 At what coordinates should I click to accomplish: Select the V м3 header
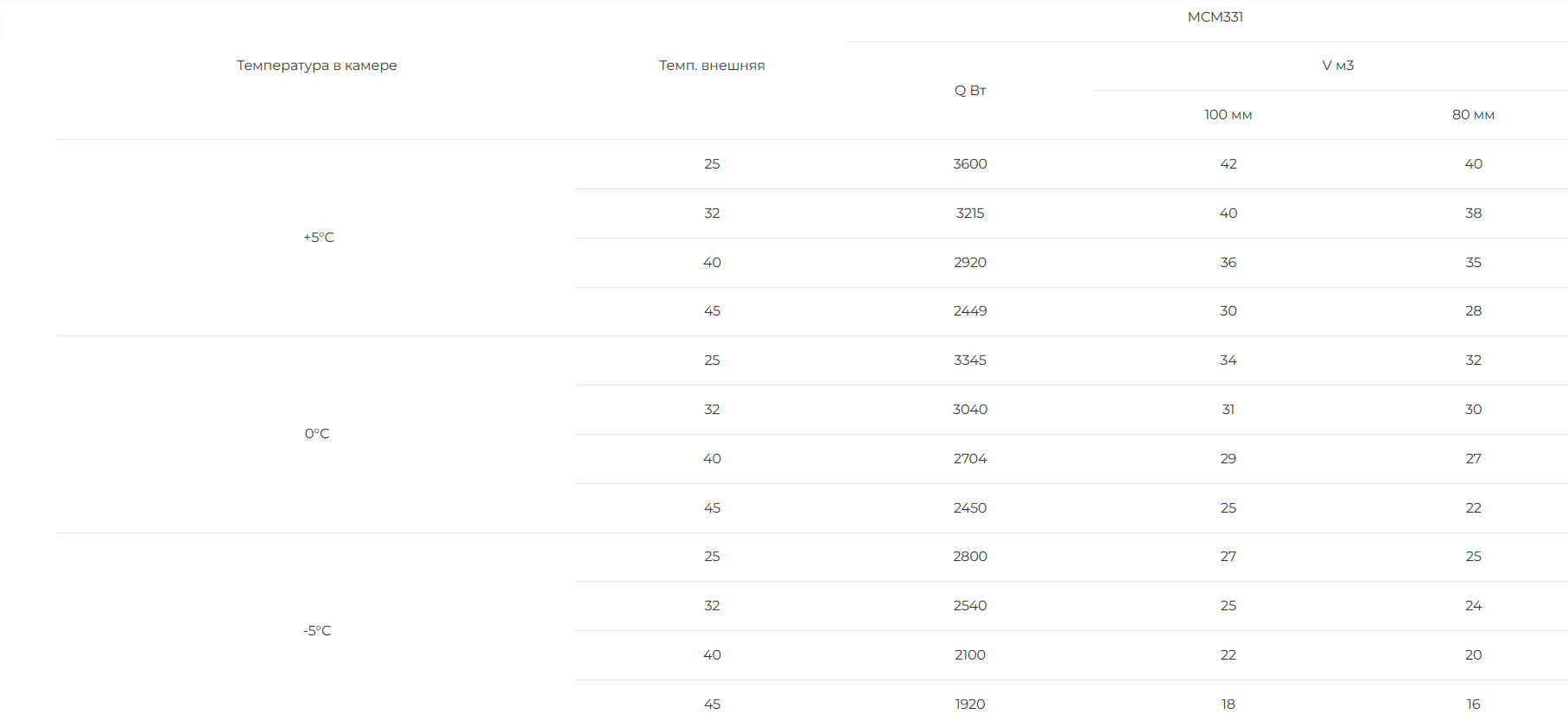point(1337,66)
